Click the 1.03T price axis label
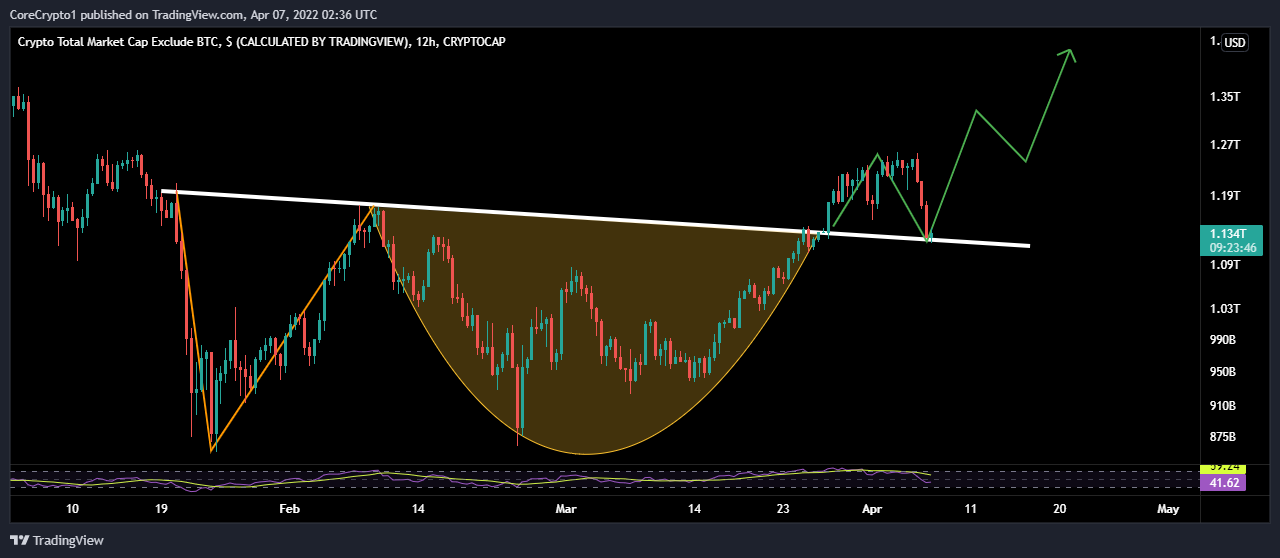The image size is (1280, 558). 1225,309
